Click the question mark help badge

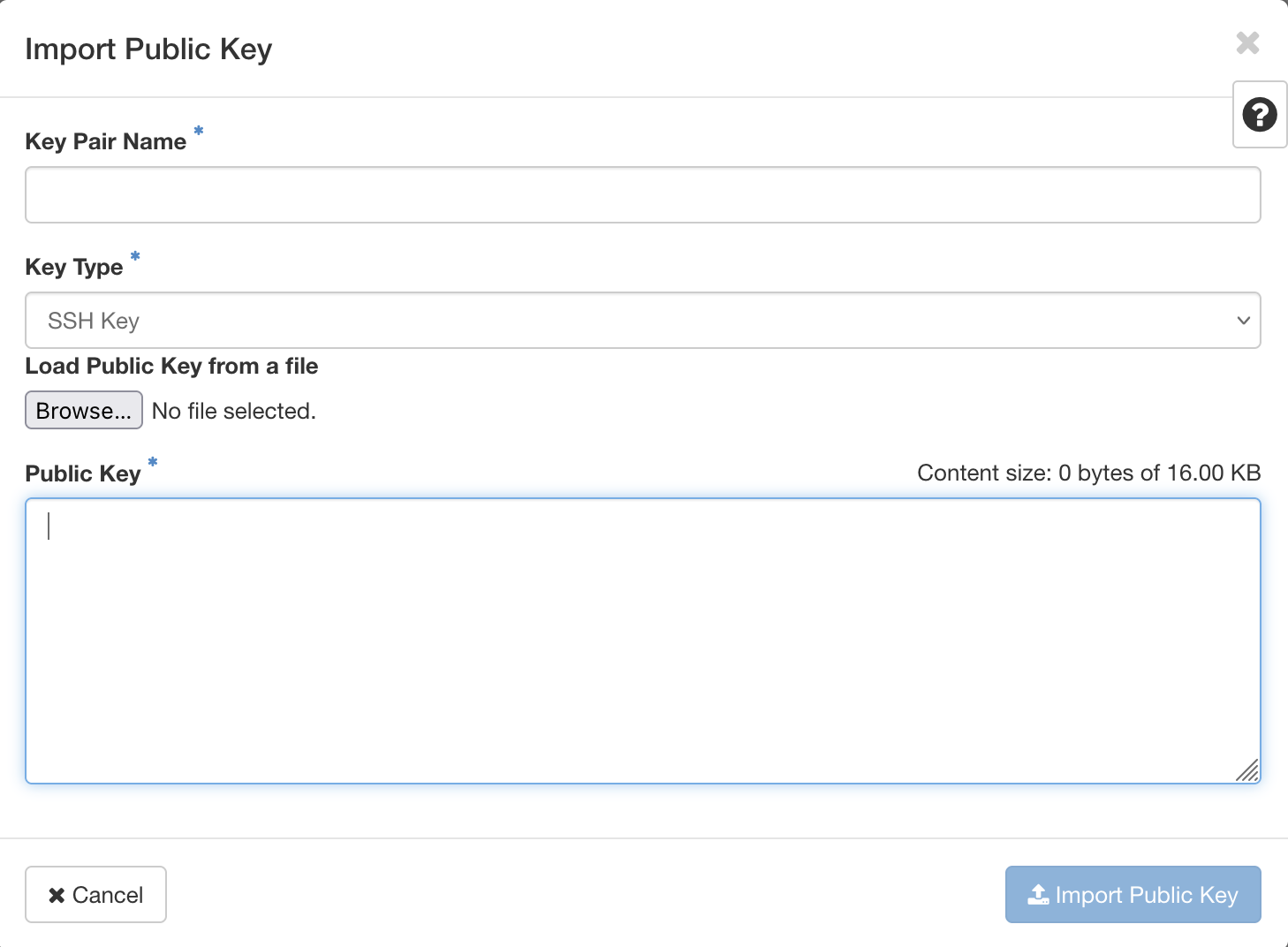1259,115
